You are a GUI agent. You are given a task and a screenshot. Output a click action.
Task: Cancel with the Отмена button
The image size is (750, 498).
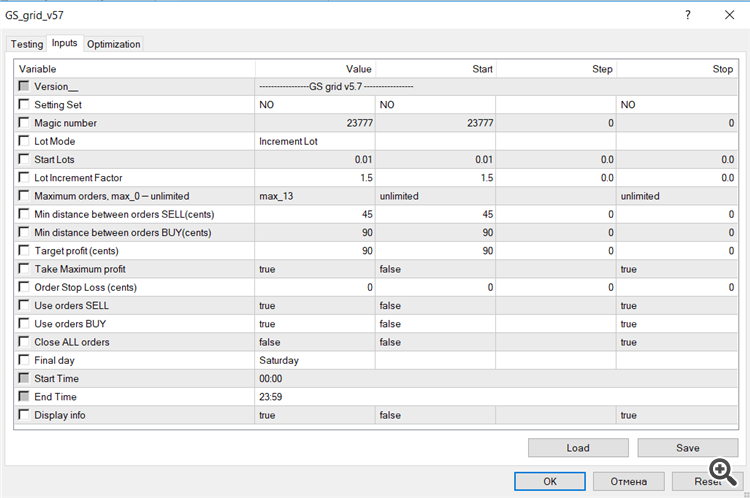click(629, 481)
